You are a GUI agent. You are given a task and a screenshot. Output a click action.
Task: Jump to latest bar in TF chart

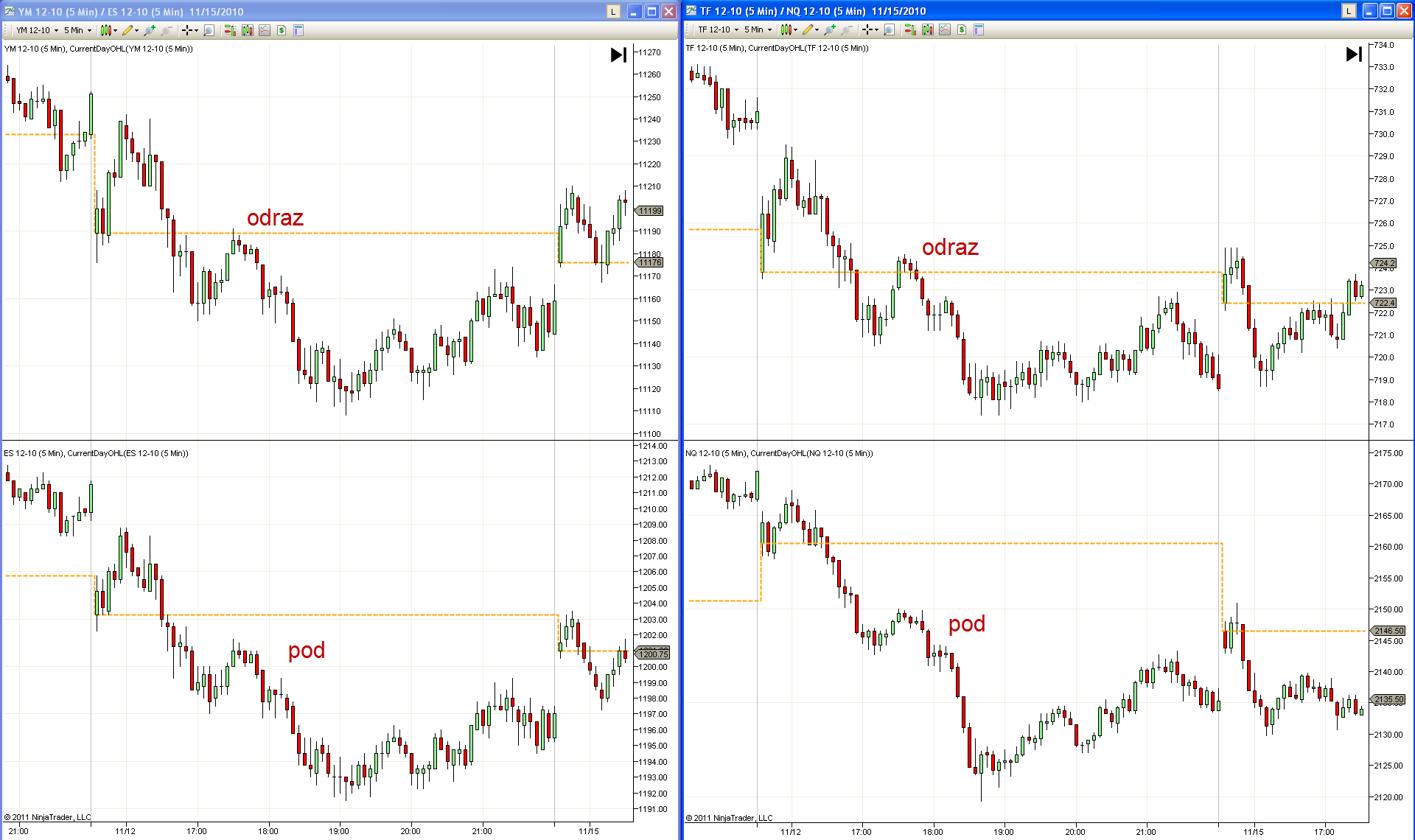click(1354, 54)
